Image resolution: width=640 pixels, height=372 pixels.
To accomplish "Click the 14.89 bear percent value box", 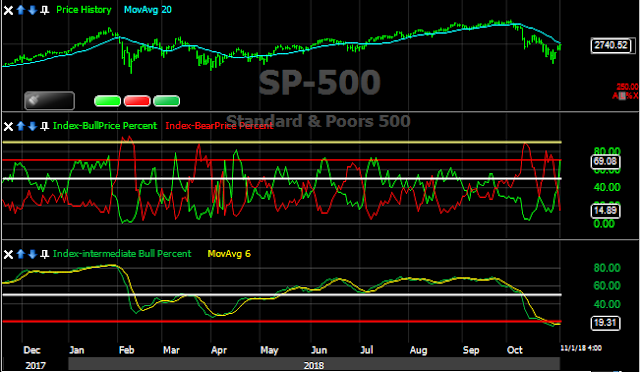I will tap(606, 211).
